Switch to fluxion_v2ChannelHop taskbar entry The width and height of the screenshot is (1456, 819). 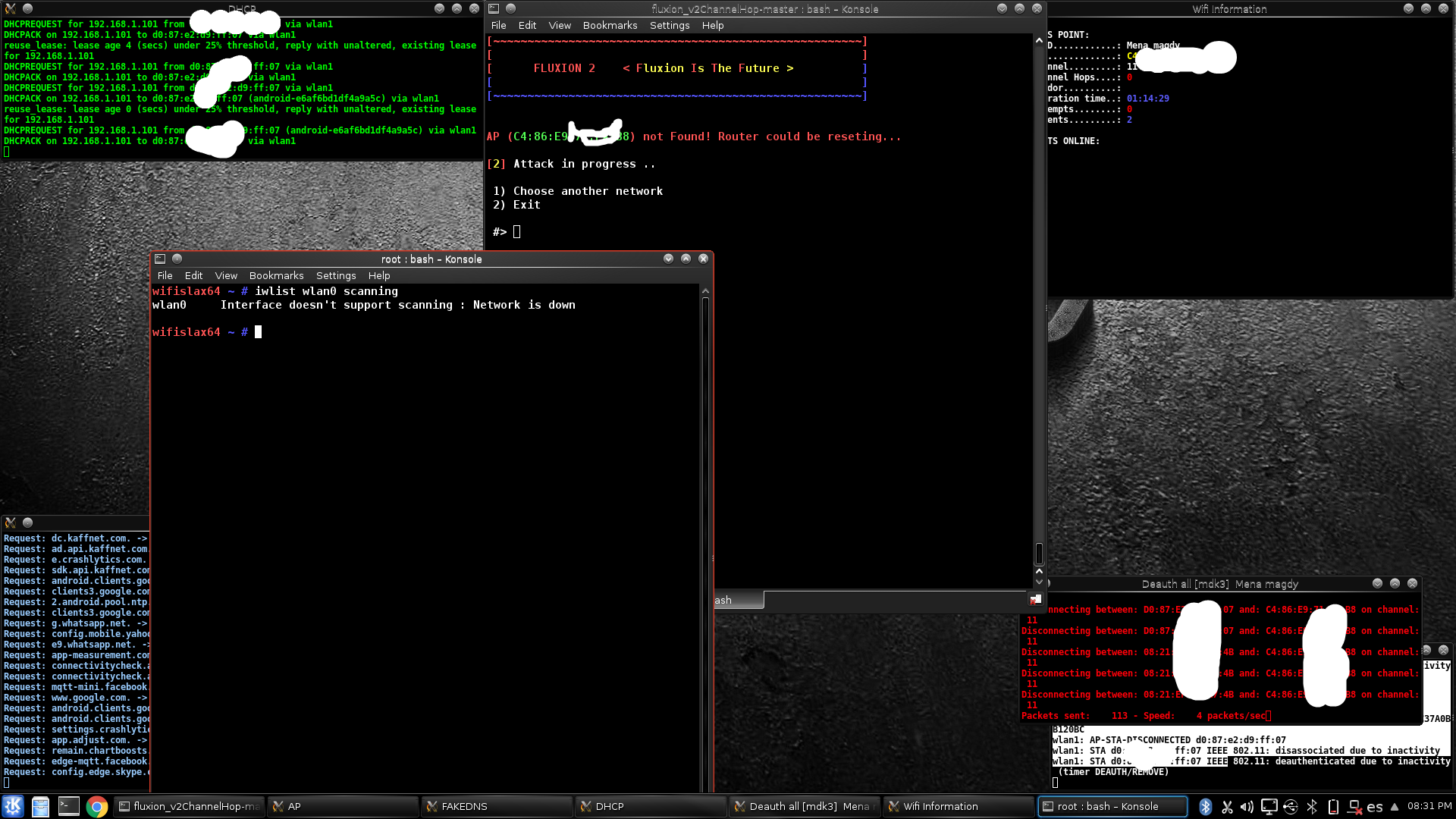[x=190, y=806]
